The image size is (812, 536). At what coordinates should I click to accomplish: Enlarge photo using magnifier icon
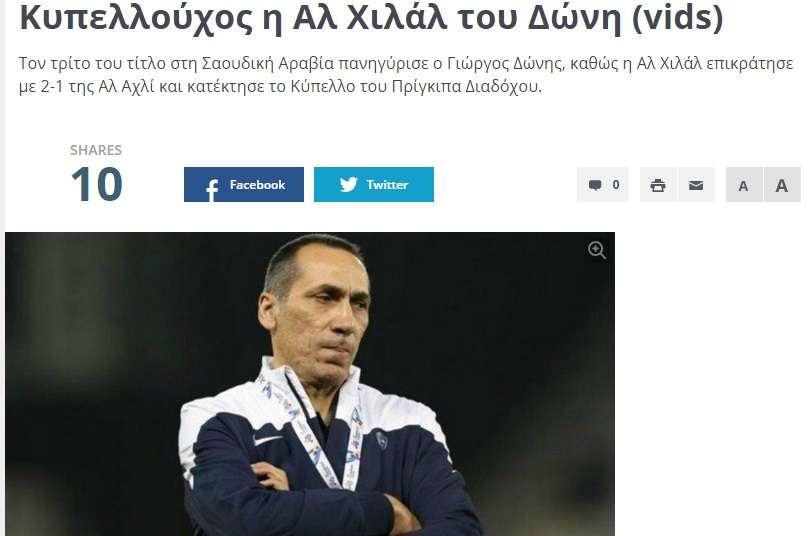pos(597,250)
